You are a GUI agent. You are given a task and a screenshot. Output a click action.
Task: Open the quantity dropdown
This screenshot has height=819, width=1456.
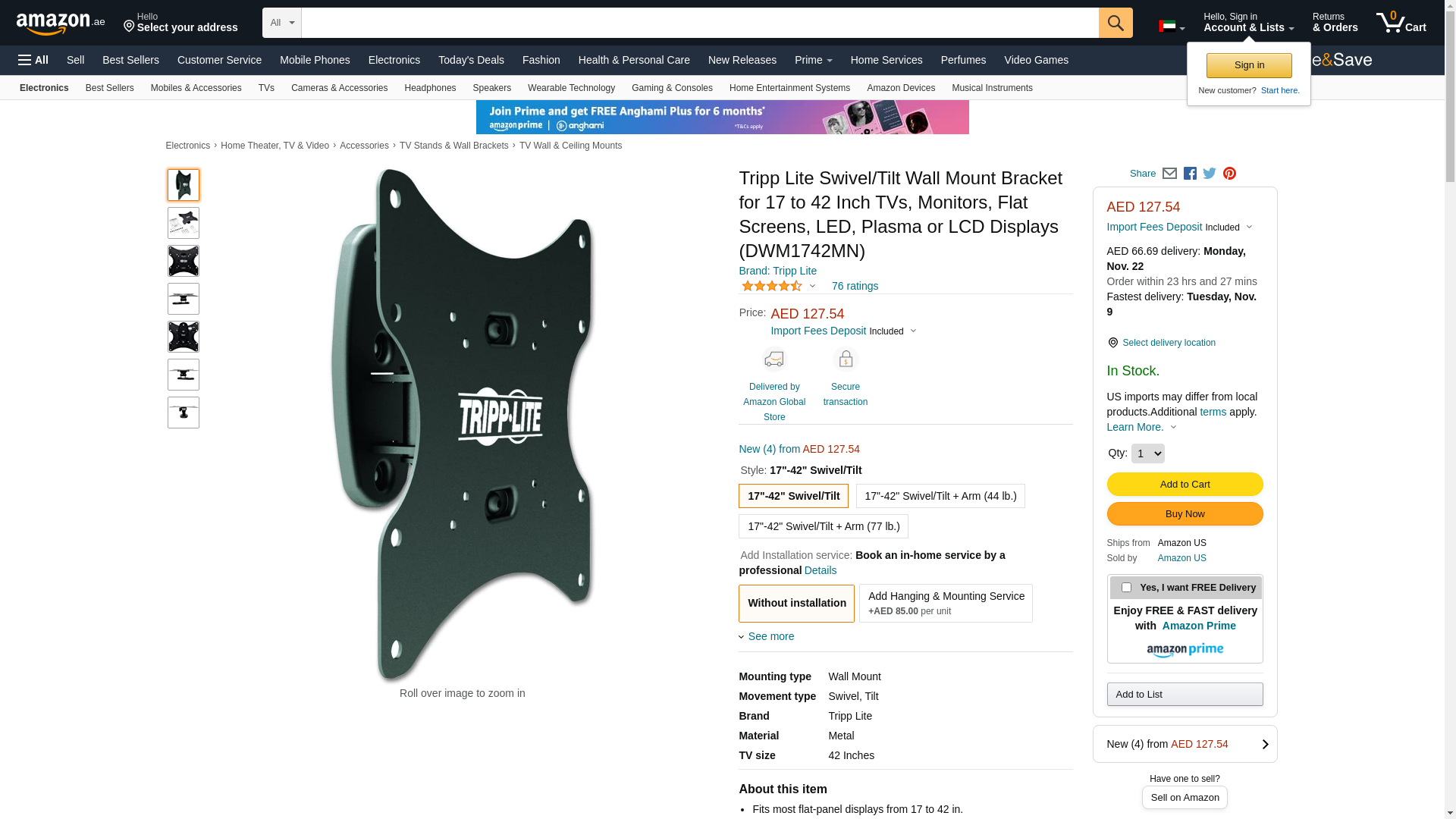pyautogui.click(x=1147, y=453)
